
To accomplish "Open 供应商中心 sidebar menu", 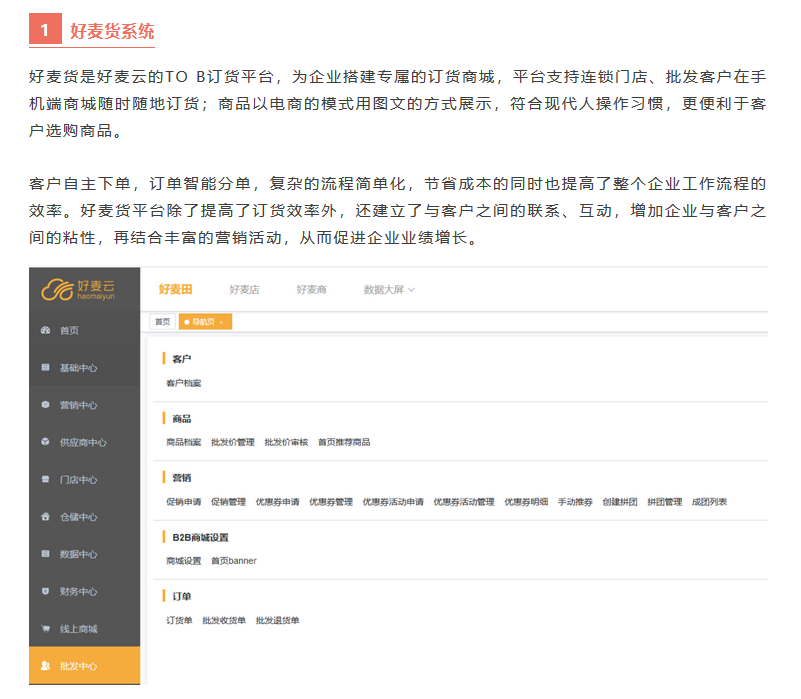I will (84, 442).
